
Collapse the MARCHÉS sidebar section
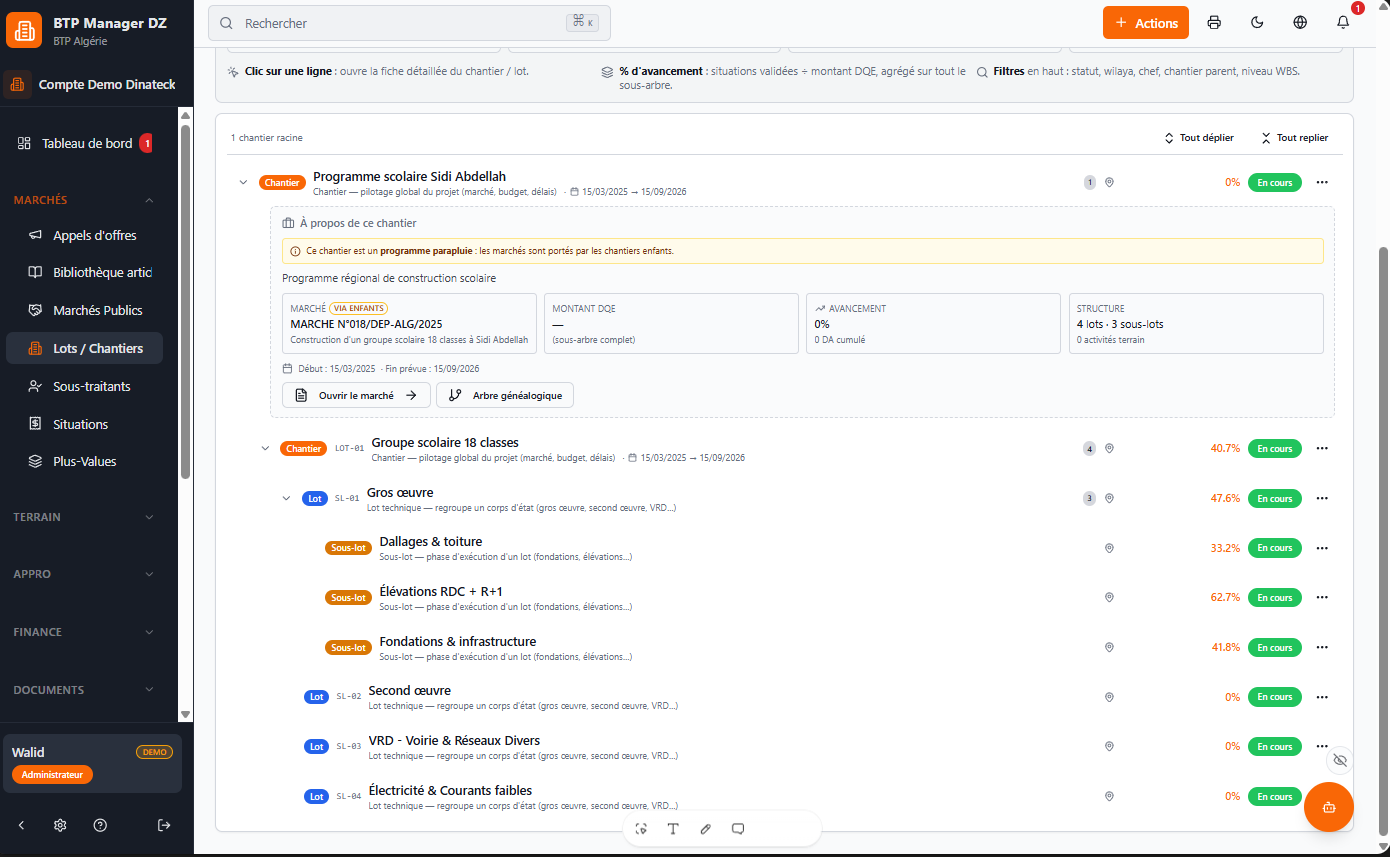click(85, 200)
